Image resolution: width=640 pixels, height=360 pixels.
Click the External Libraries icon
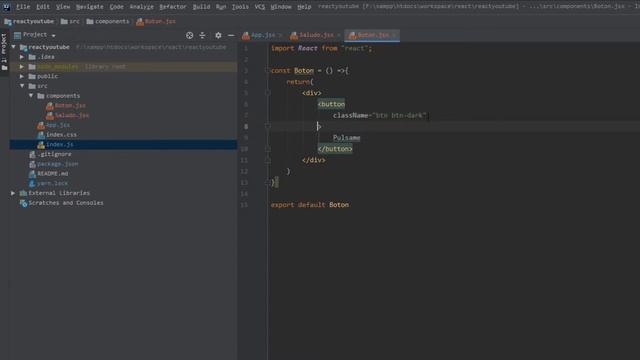pyautogui.click(x=23, y=193)
